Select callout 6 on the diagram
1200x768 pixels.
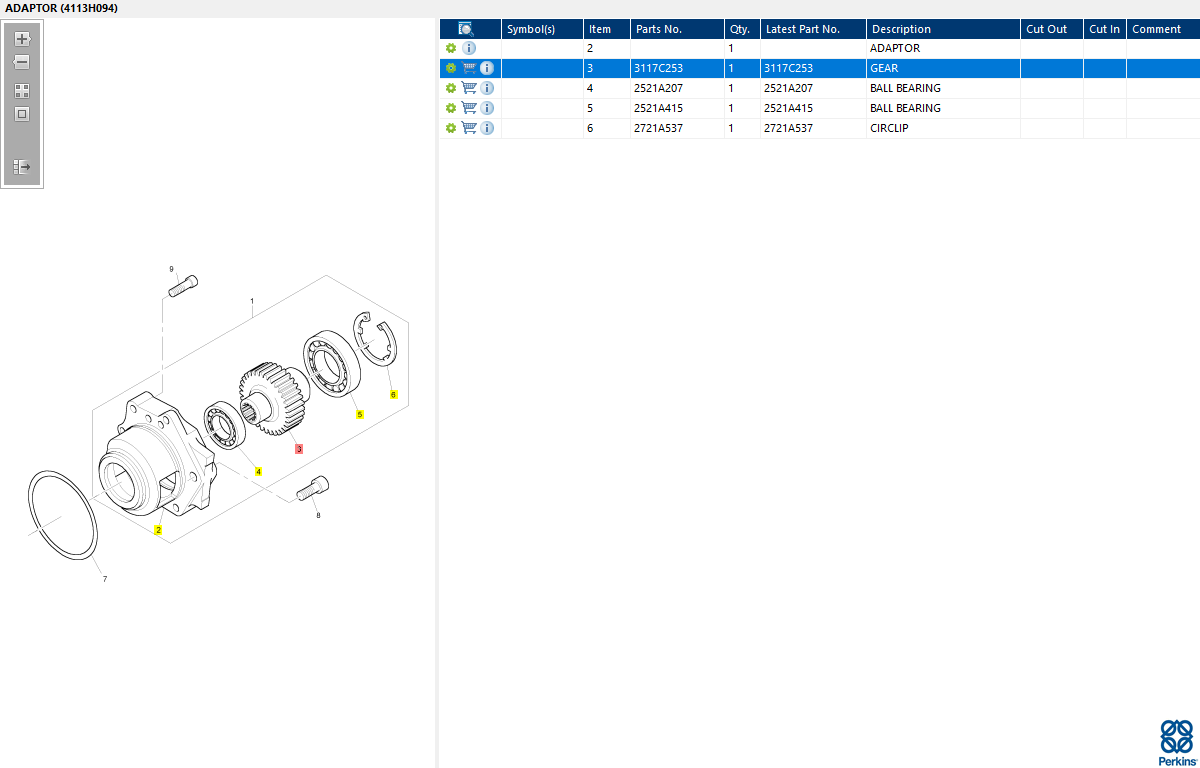coord(393,394)
